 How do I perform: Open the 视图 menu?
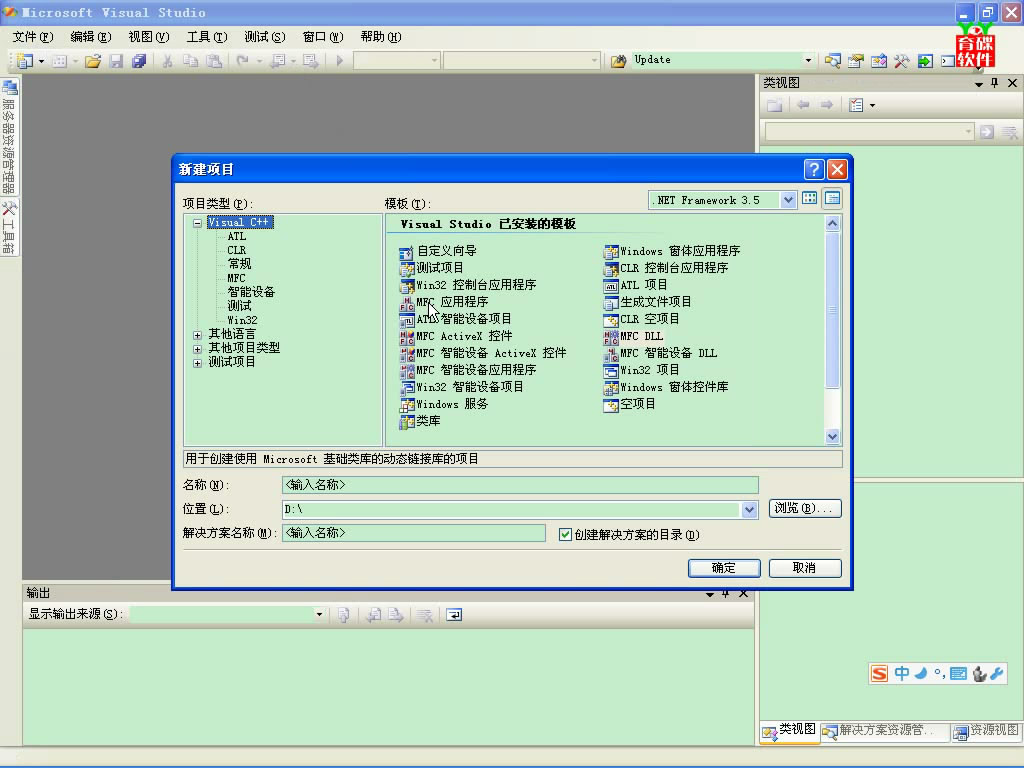point(148,37)
